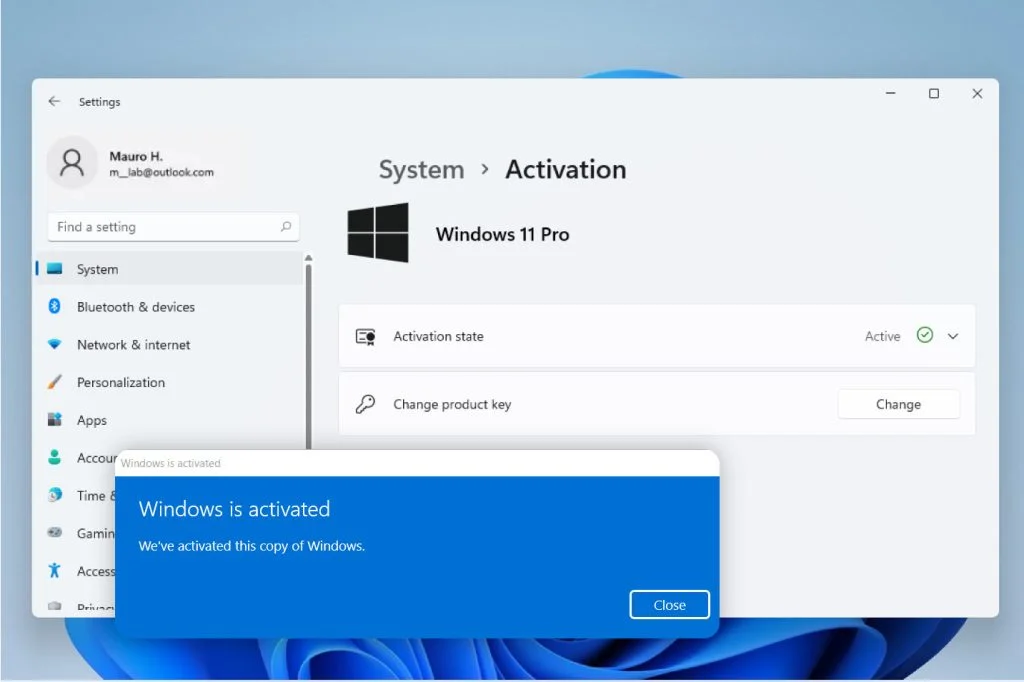
Task: Select System in the sidebar navigation
Action: point(97,269)
